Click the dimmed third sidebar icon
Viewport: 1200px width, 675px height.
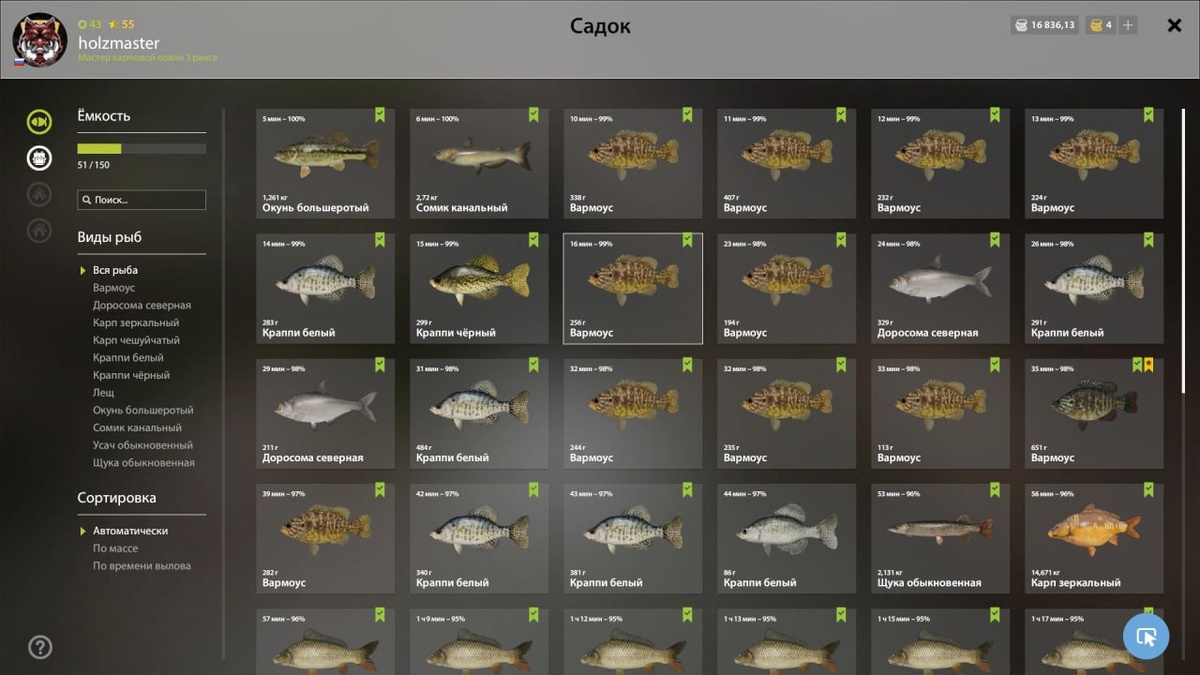point(39,194)
